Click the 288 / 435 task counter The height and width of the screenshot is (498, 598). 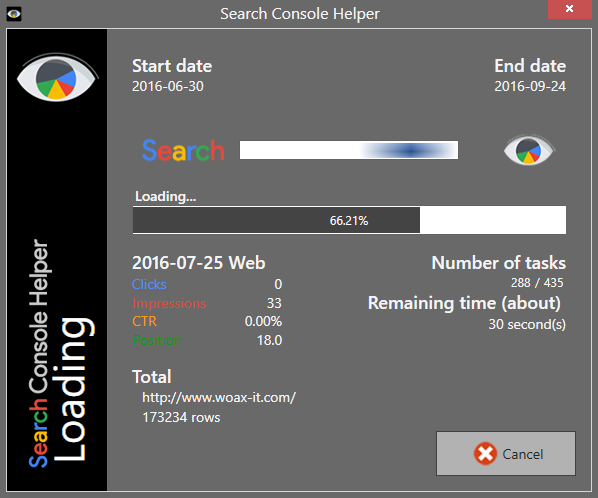[x=537, y=283]
